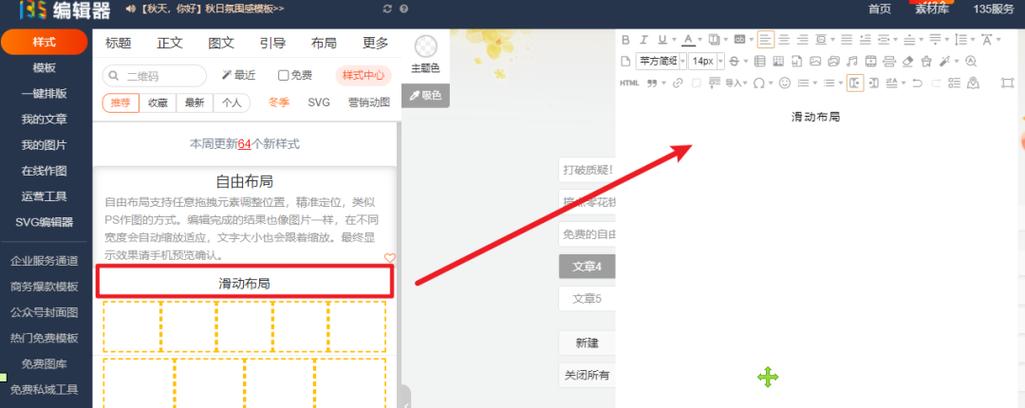This screenshot has height=408, width=1025.
Task: Expand editor with the fullscreen icon
Action: (x=1007, y=83)
